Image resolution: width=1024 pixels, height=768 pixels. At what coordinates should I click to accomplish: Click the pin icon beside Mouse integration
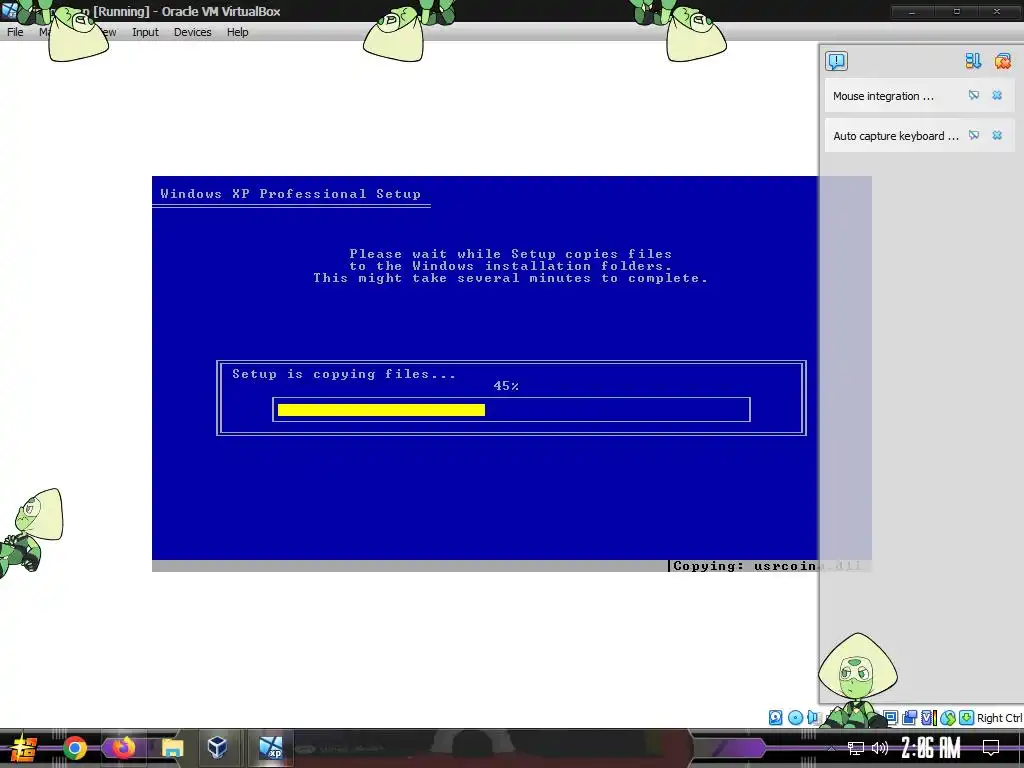point(974,95)
